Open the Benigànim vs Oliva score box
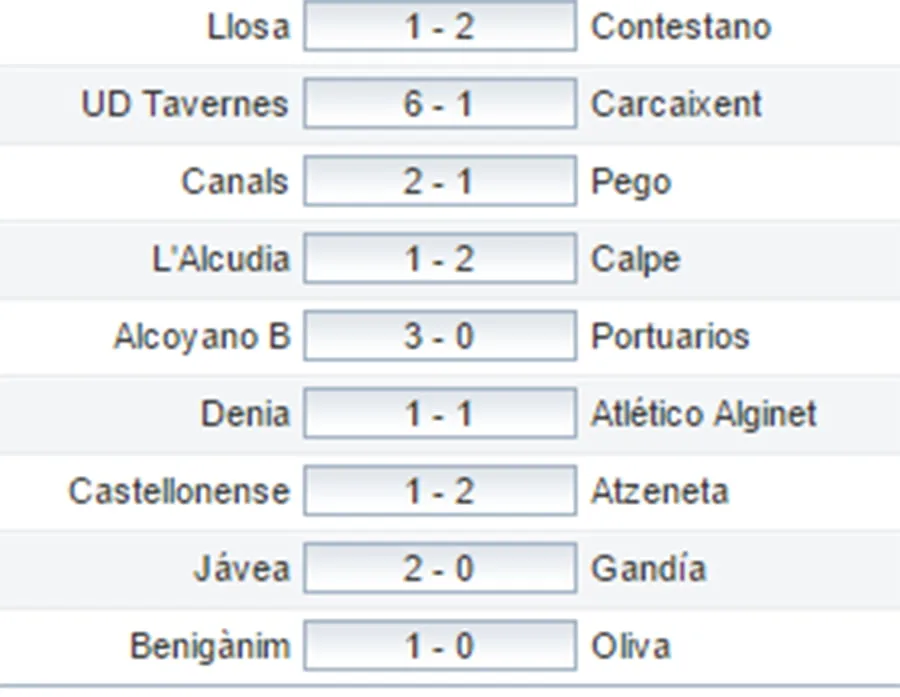The width and height of the screenshot is (900, 697). [440, 645]
